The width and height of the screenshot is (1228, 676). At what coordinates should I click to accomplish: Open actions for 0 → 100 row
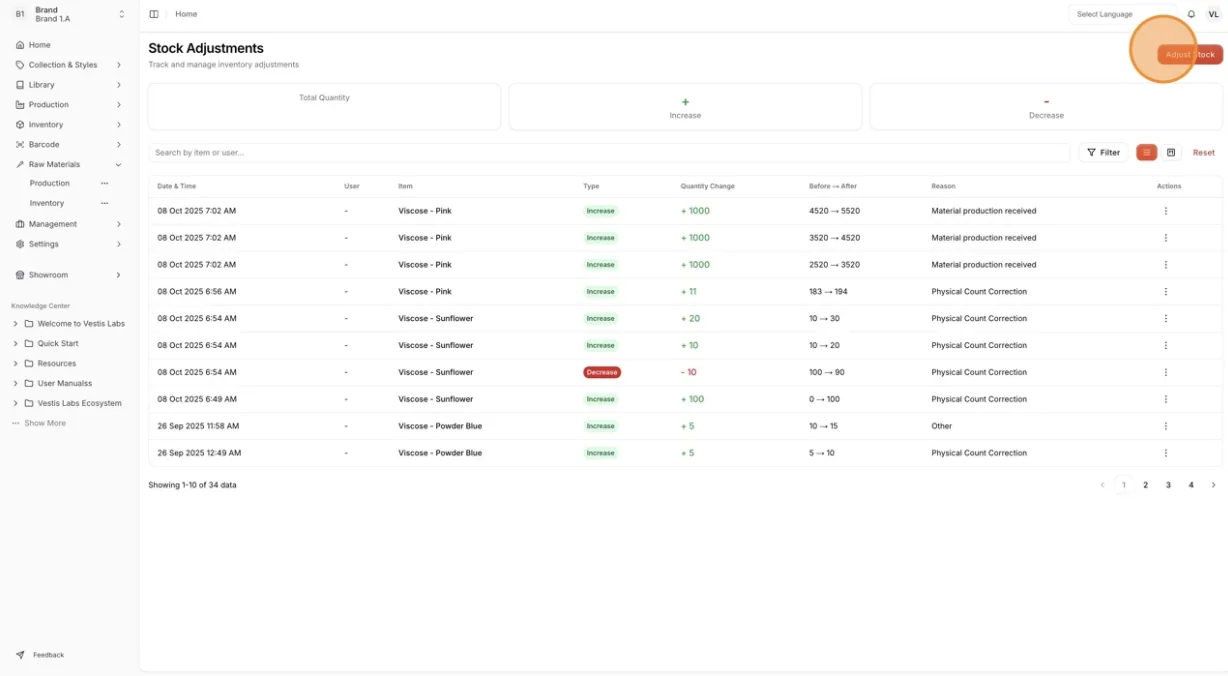(1165, 399)
